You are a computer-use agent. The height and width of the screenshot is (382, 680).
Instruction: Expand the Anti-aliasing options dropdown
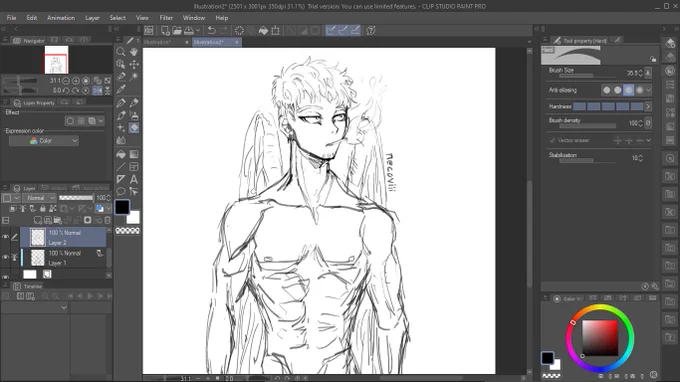(648, 90)
